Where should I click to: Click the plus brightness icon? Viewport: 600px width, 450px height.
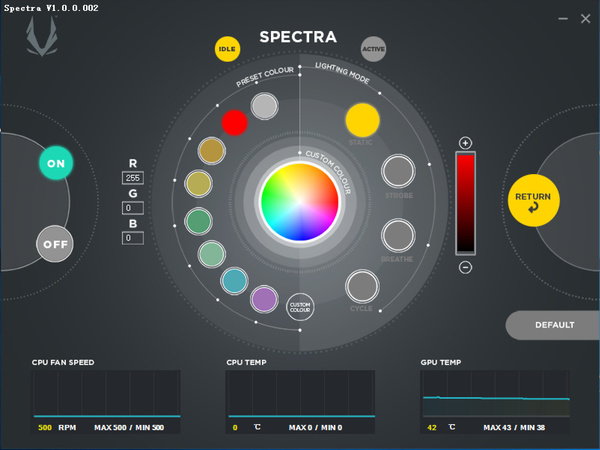465,143
